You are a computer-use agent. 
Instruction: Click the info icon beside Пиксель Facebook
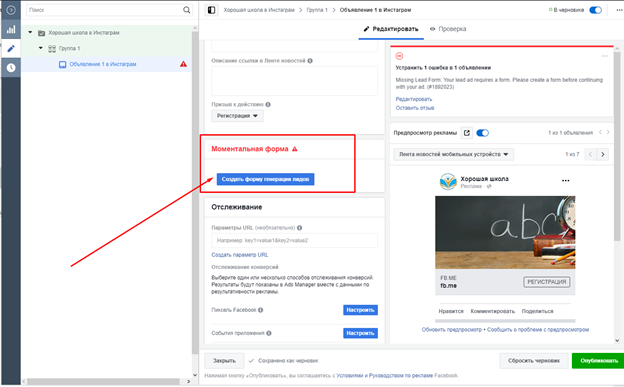tap(260, 310)
